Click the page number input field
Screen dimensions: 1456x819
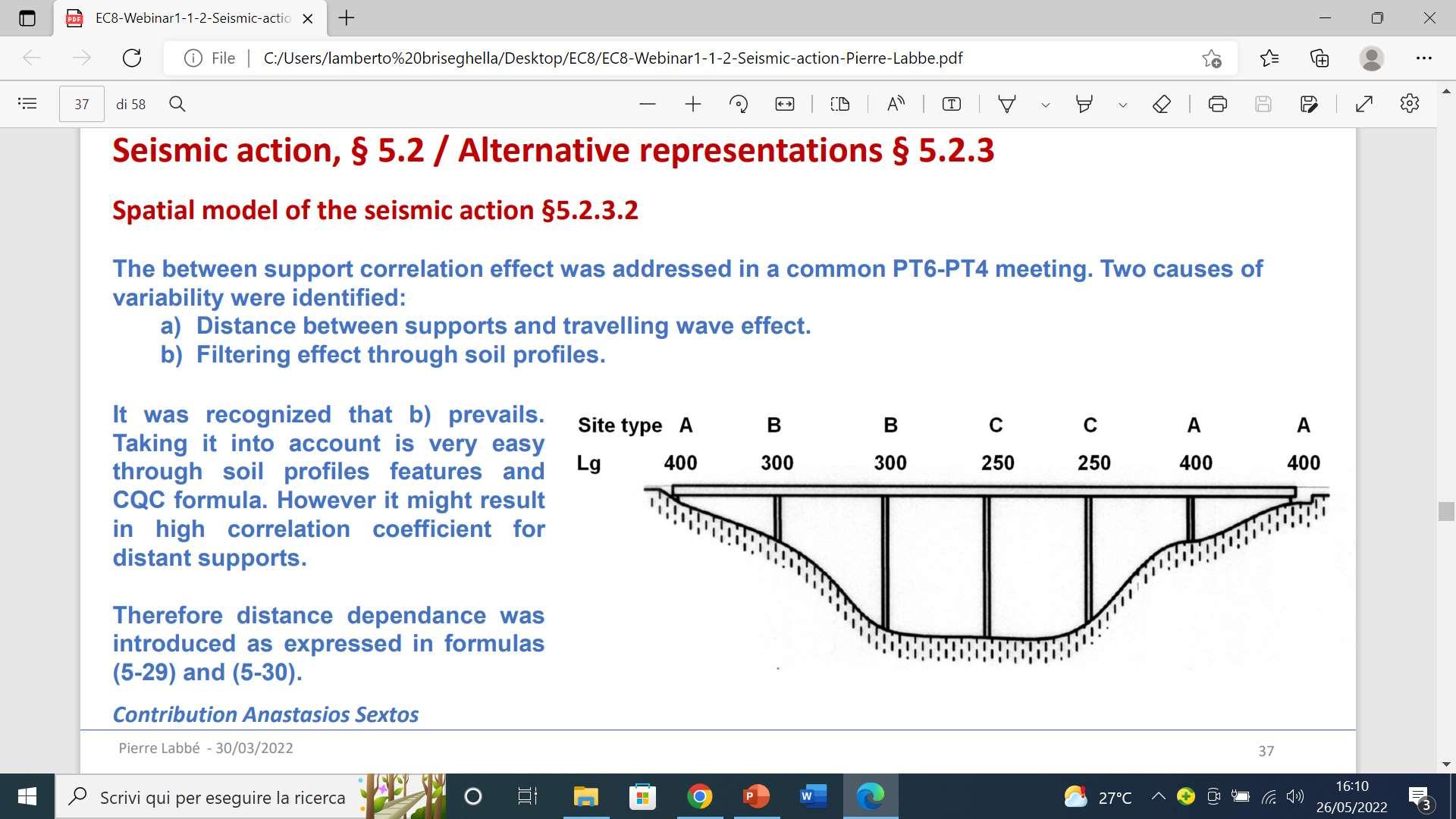point(82,104)
